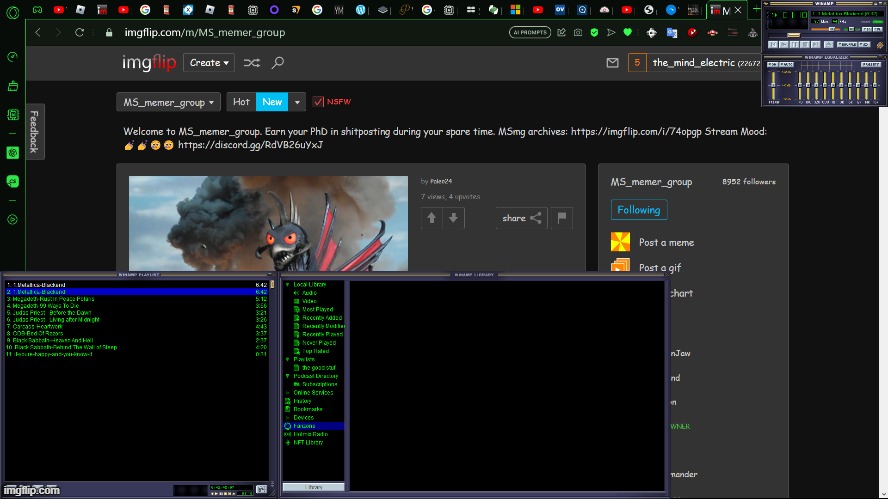Skip to previous track in Winamp
The width and height of the screenshot is (888, 499).
point(773,44)
